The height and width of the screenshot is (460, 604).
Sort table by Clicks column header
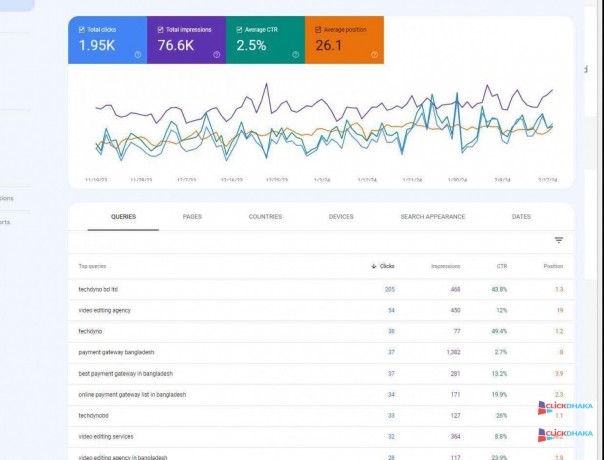coord(387,266)
